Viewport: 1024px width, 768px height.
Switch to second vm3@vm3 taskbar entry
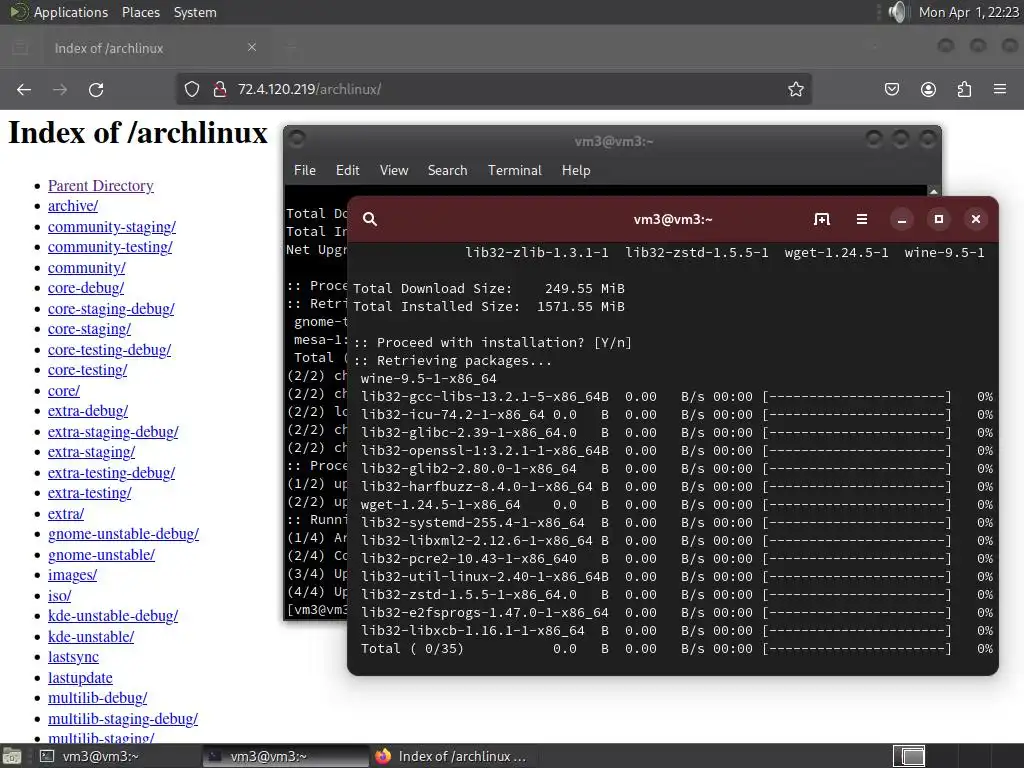point(284,756)
